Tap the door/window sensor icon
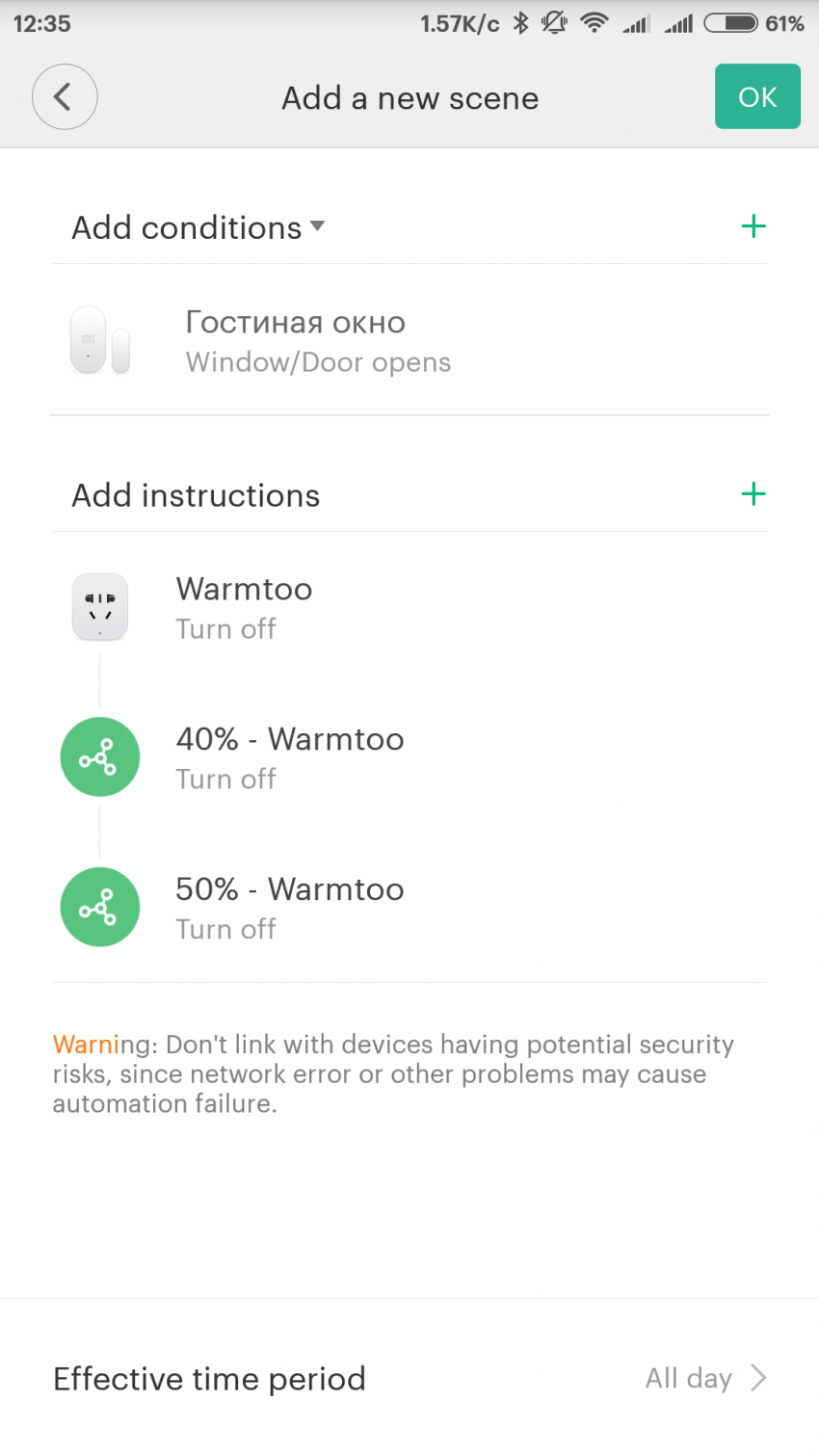Image resolution: width=819 pixels, height=1456 pixels. tap(99, 340)
